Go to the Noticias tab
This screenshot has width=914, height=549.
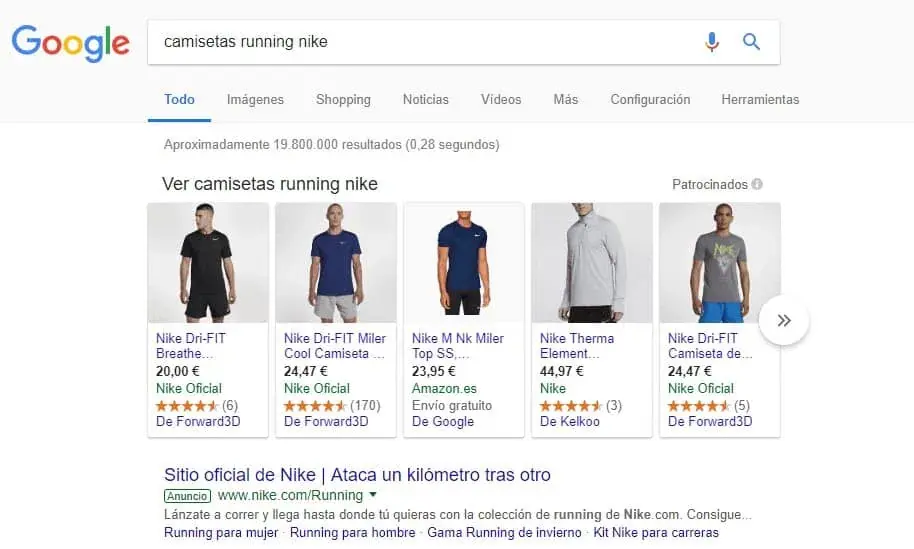(x=426, y=100)
